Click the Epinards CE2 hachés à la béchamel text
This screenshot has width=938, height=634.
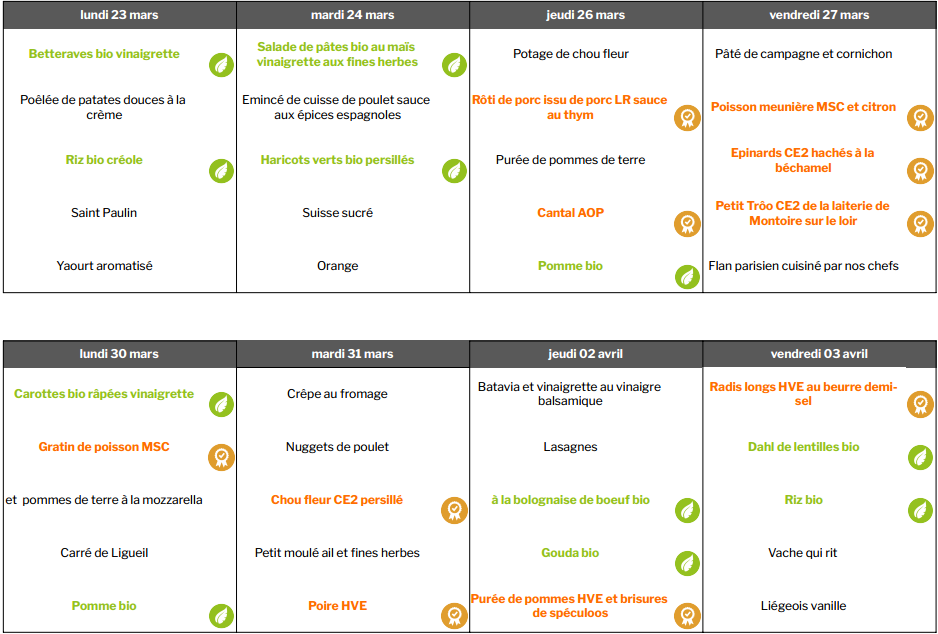click(x=802, y=160)
